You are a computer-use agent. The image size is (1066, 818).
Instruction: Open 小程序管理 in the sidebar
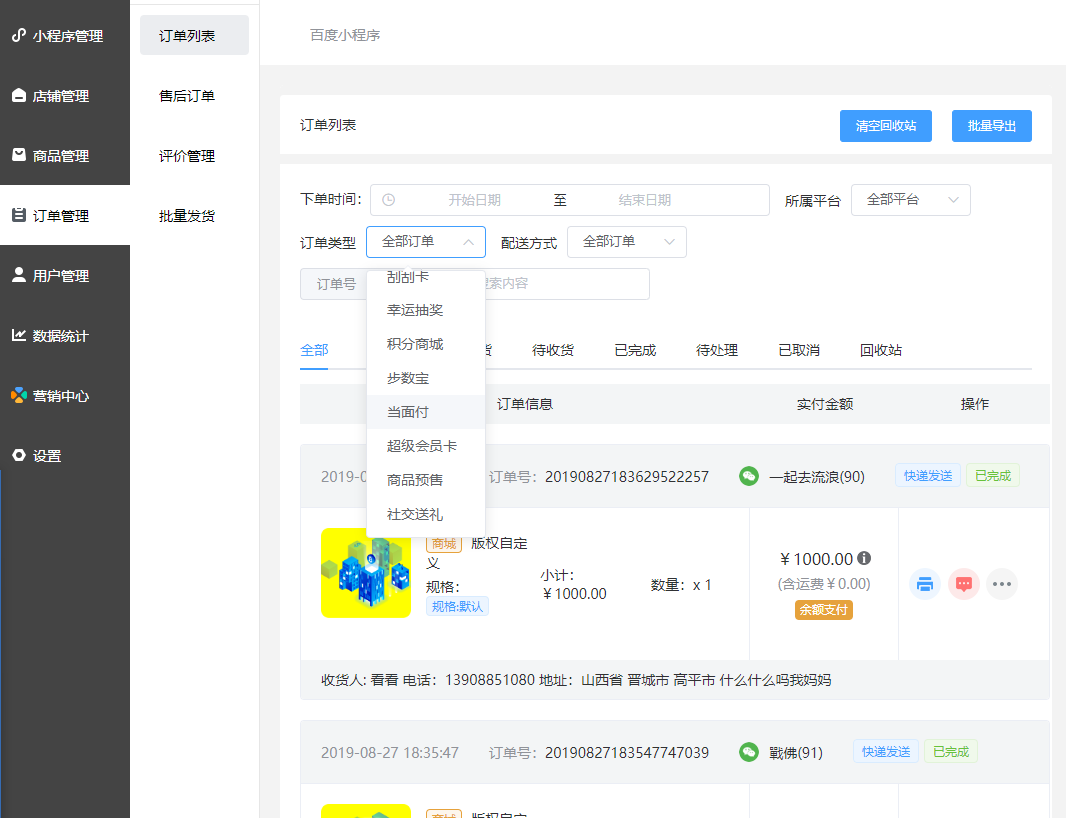pyautogui.click(x=64, y=36)
